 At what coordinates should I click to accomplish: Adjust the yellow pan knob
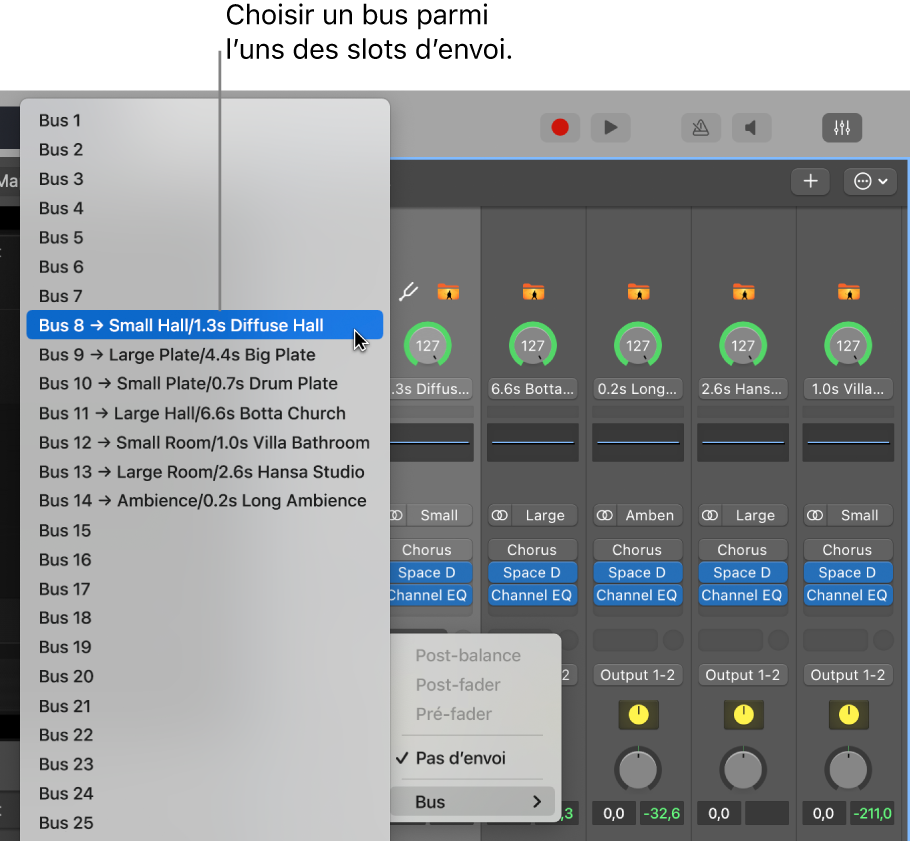[x=637, y=714]
